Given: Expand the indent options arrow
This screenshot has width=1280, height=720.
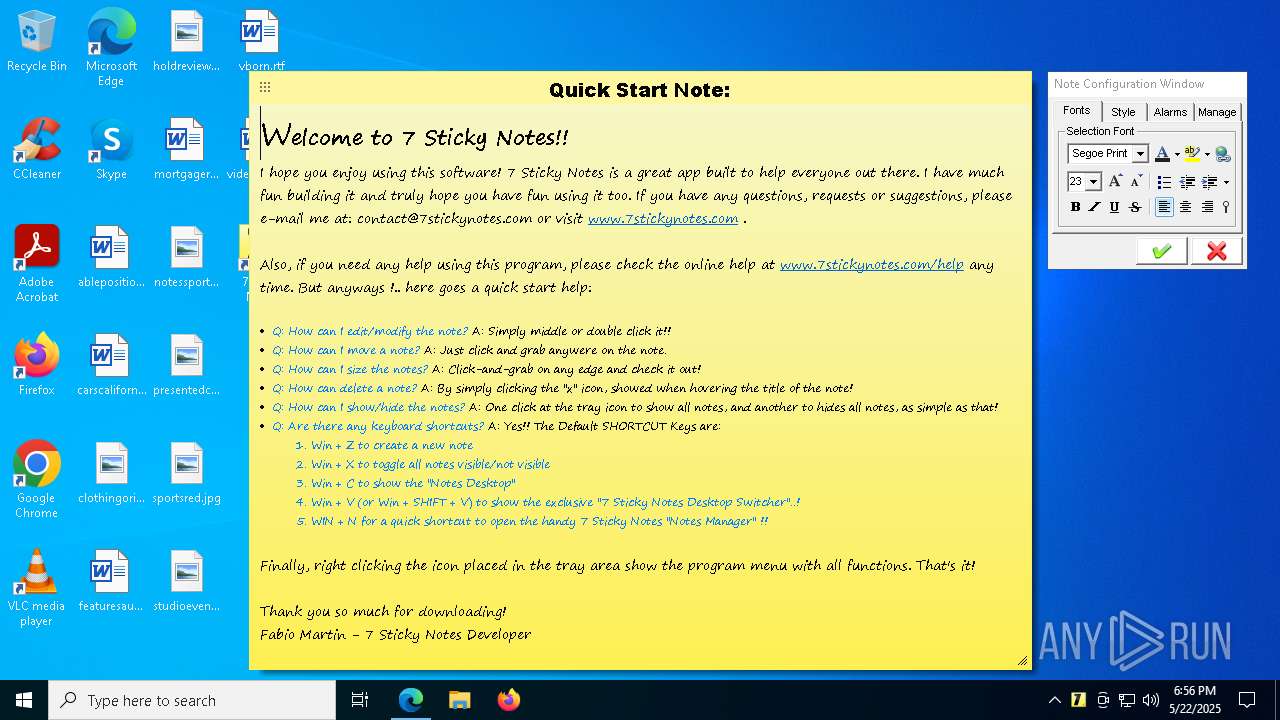Looking at the screenshot, I should (1226, 183).
